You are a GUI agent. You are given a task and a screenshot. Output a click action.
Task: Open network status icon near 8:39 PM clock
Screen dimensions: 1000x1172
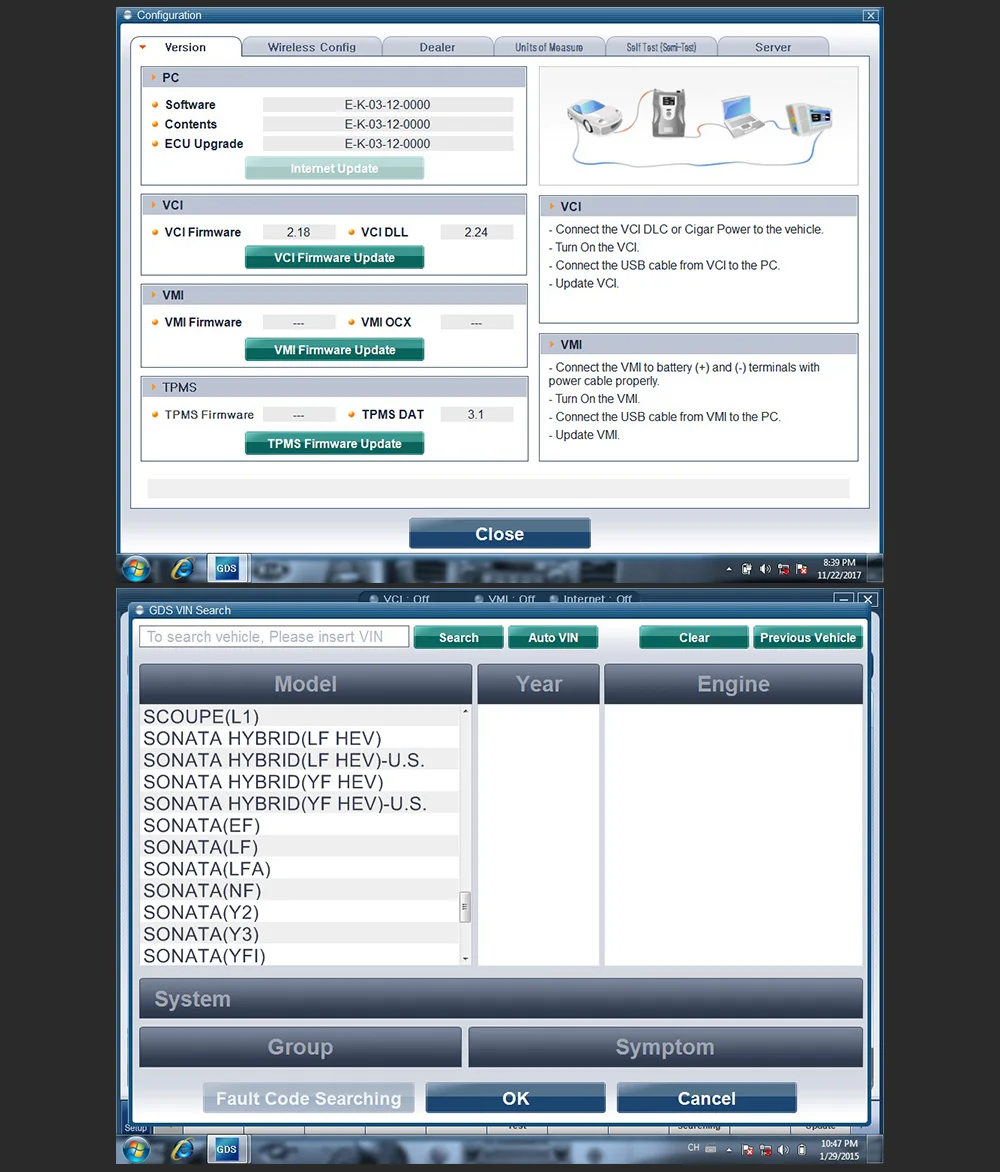click(x=783, y=569)
